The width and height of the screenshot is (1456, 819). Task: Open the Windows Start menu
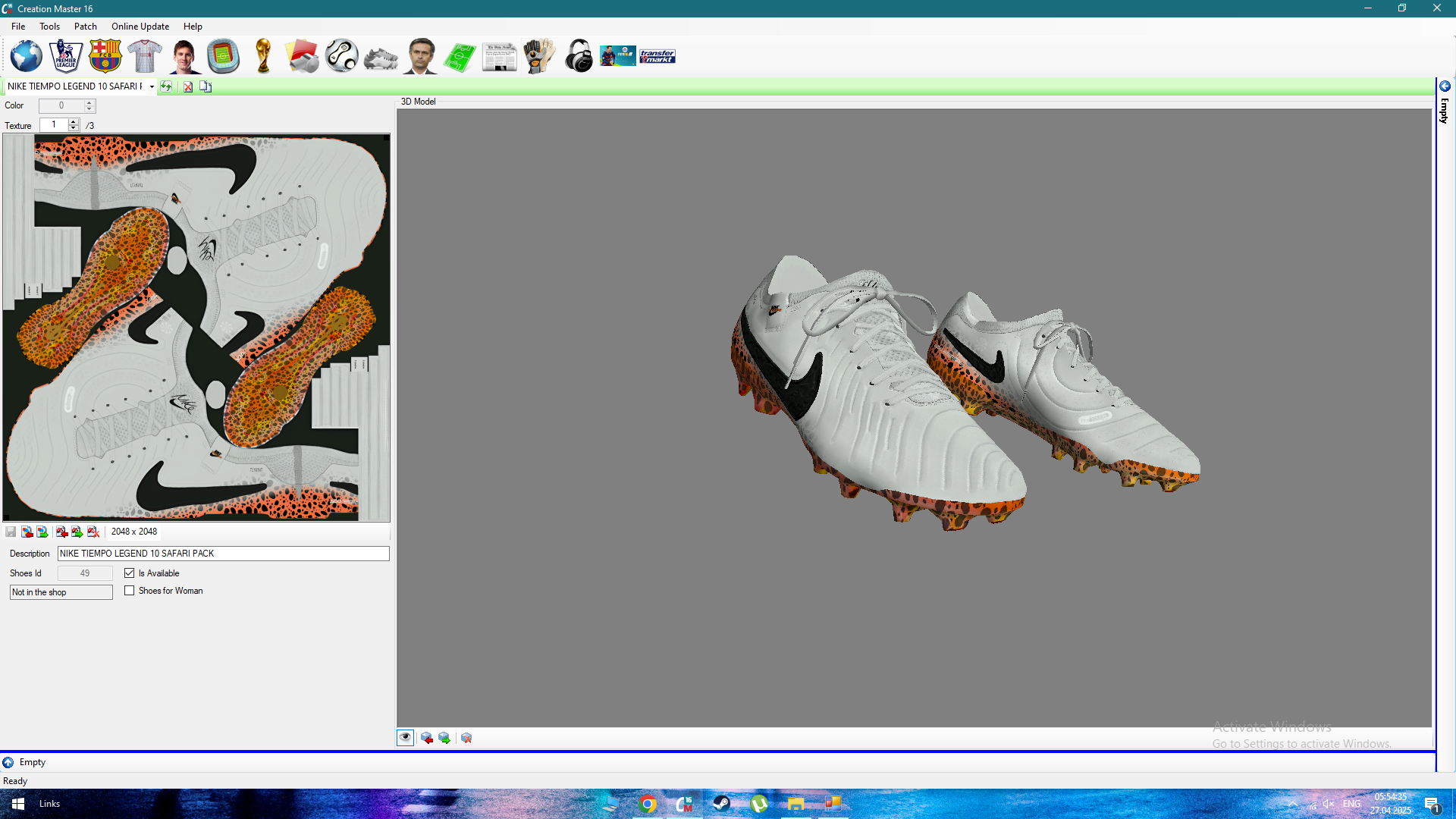(18, 804)
